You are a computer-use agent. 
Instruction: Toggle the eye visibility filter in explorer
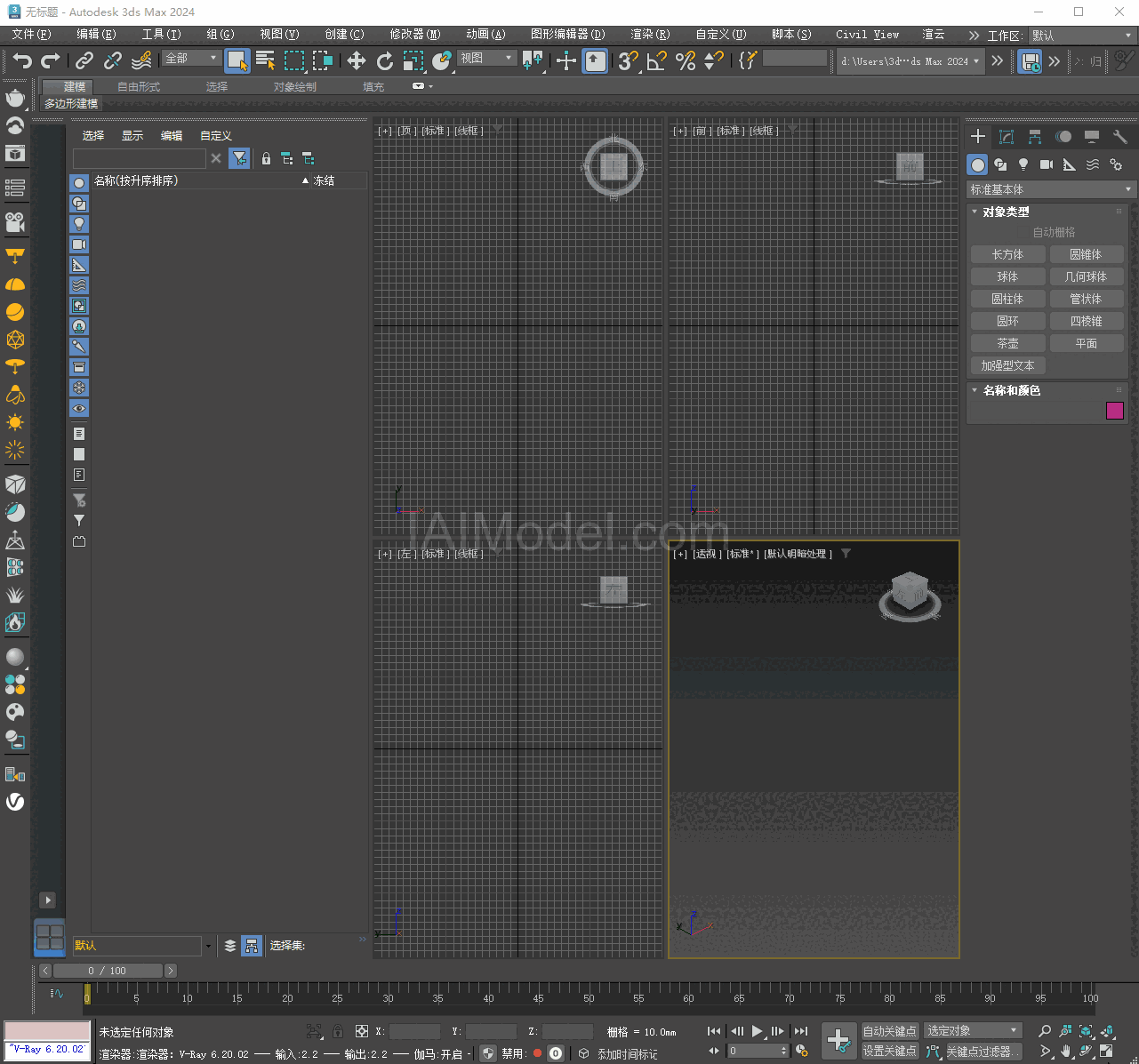(79, 408)
